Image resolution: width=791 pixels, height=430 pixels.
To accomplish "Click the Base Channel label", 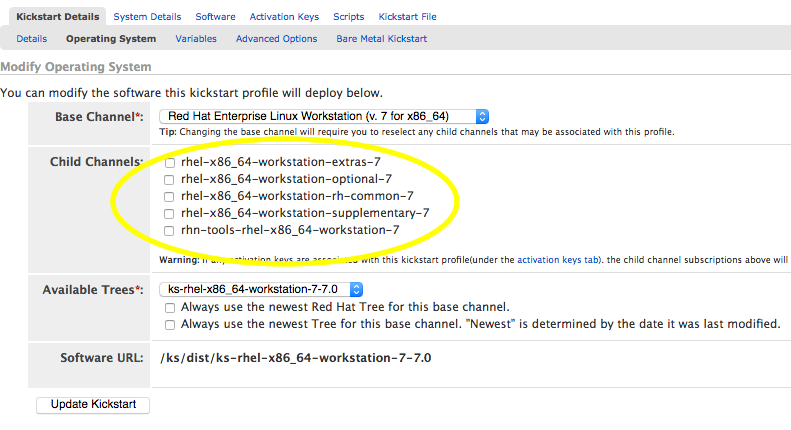I will point(99,117).
